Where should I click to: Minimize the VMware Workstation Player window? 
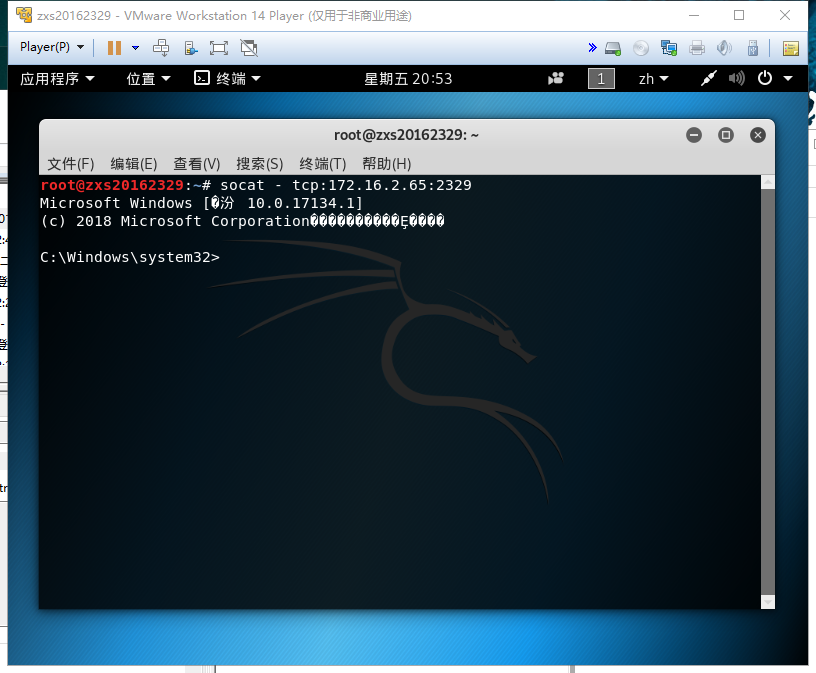[x=694, y=15]
